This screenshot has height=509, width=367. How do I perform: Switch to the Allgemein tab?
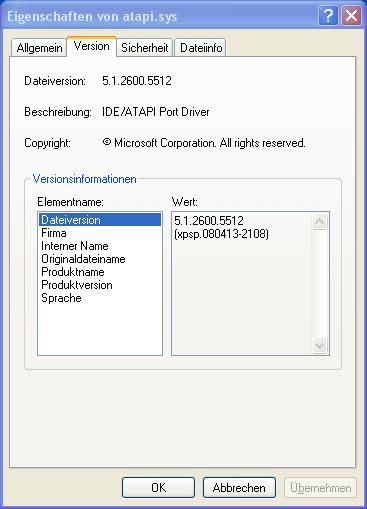coord(39,48)
